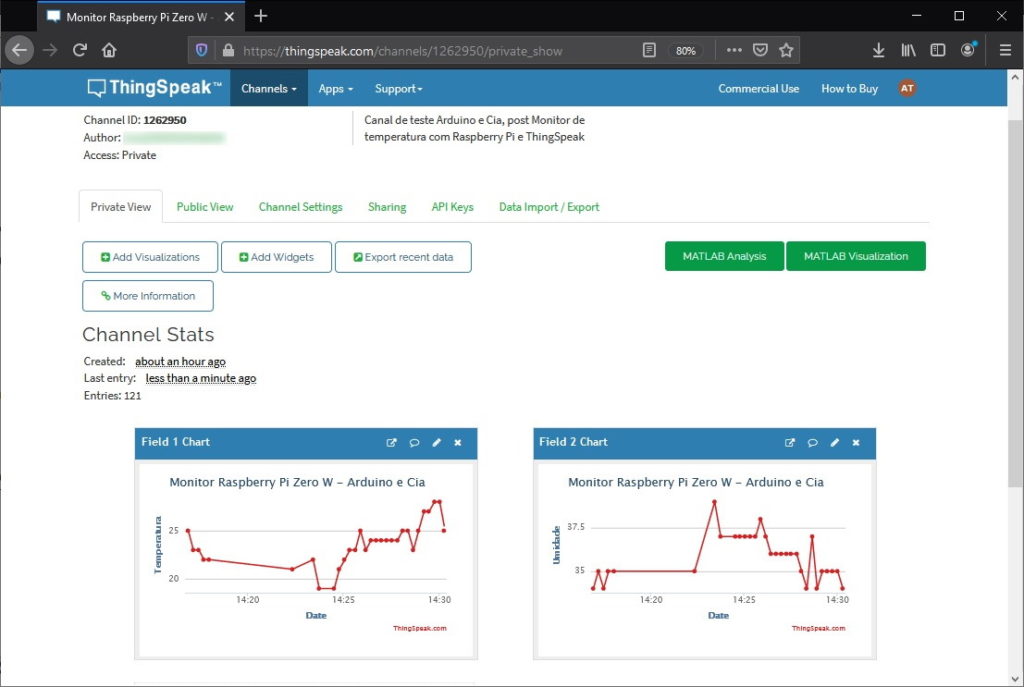This screenshot has height=687, width=1024.
Task: Expand the Support dropdown menu
Action: (x=398, y=89)
